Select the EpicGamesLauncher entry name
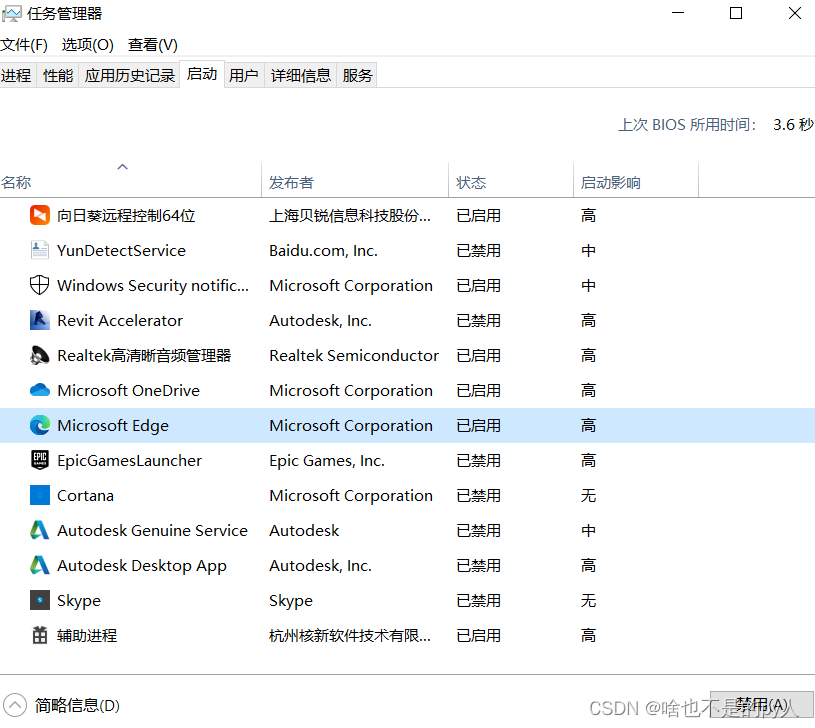 click(129, 460)
